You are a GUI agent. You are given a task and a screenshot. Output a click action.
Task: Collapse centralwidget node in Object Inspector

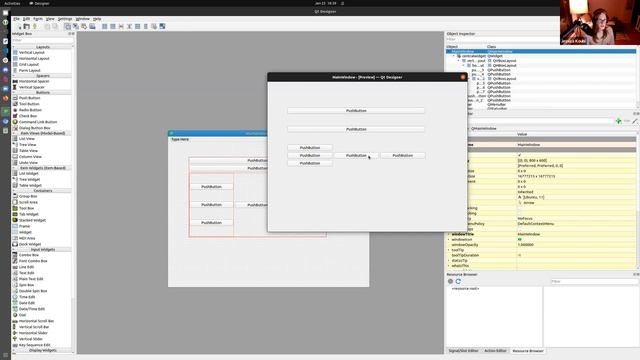pos(454,56)
